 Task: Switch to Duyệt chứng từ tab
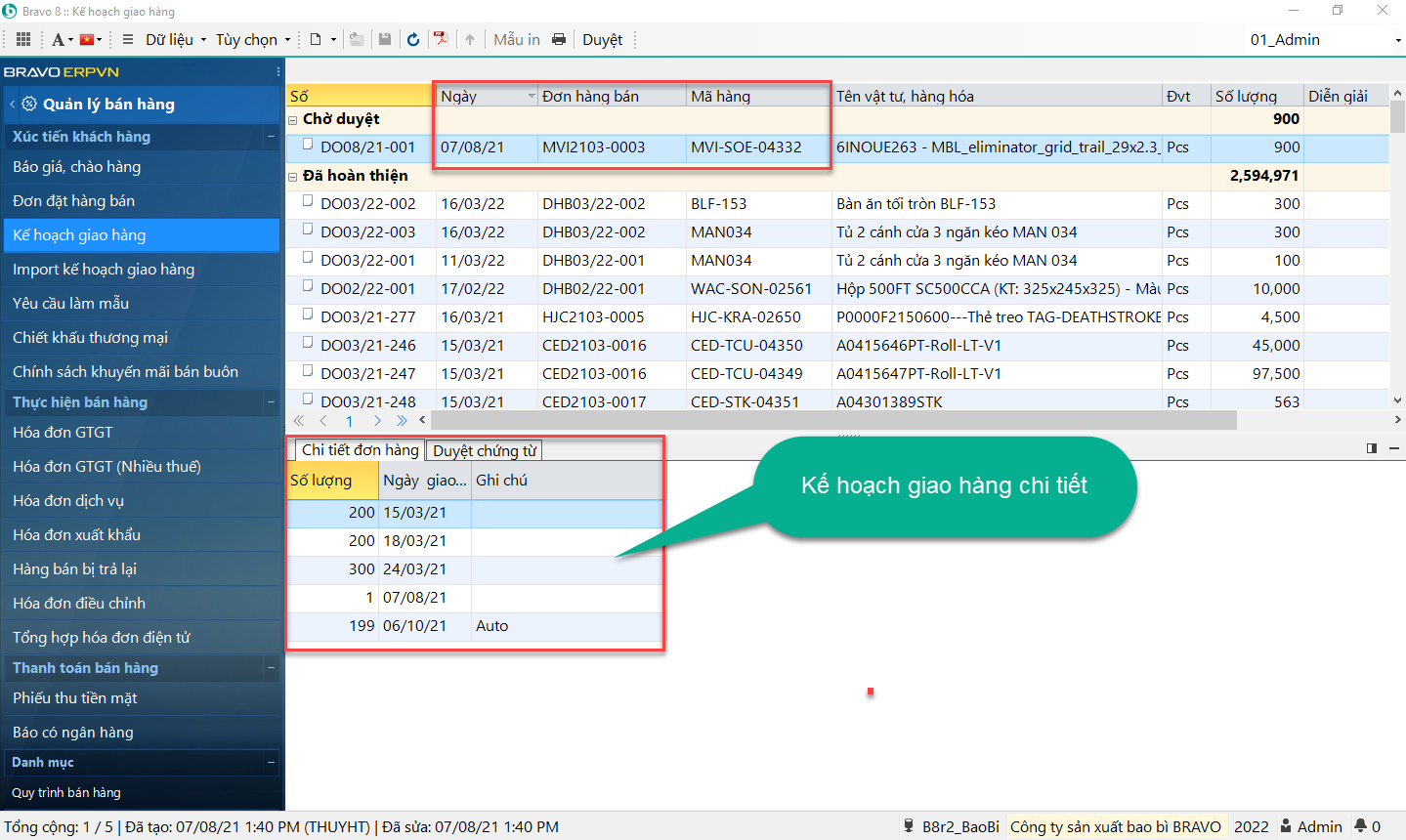click(485, 450)
